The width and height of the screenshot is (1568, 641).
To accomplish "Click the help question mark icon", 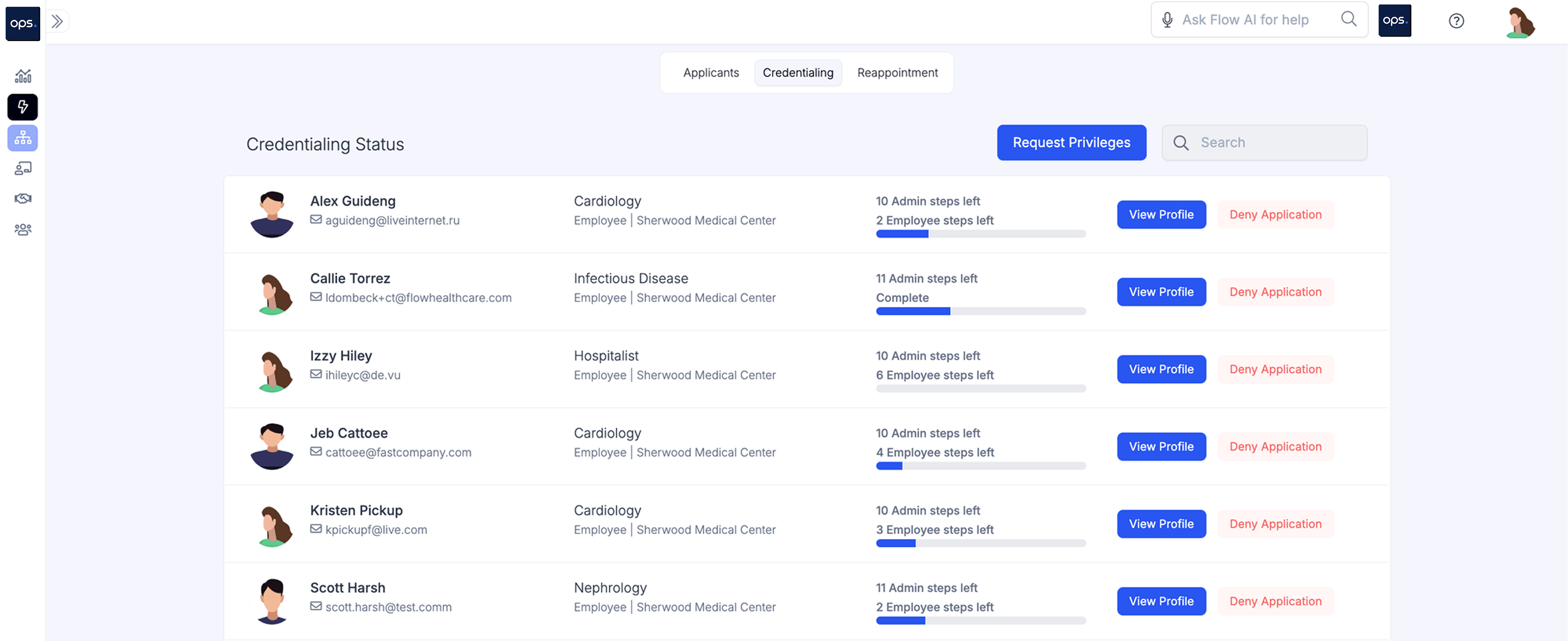I will coord(1455,21).
